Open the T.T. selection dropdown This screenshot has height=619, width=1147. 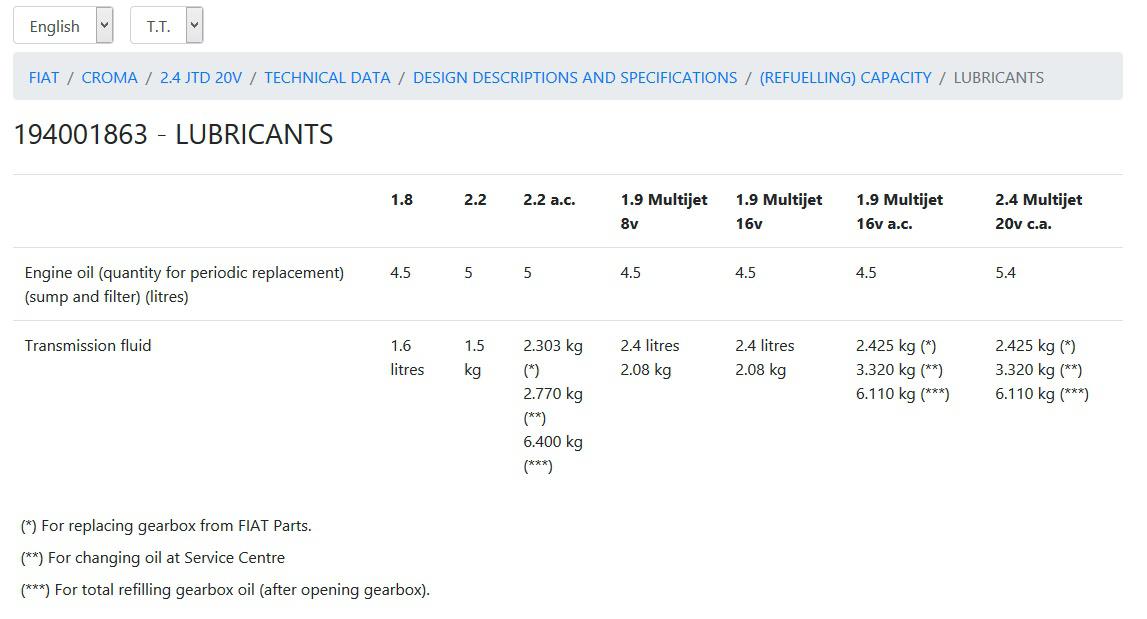(x=166, y=26)
